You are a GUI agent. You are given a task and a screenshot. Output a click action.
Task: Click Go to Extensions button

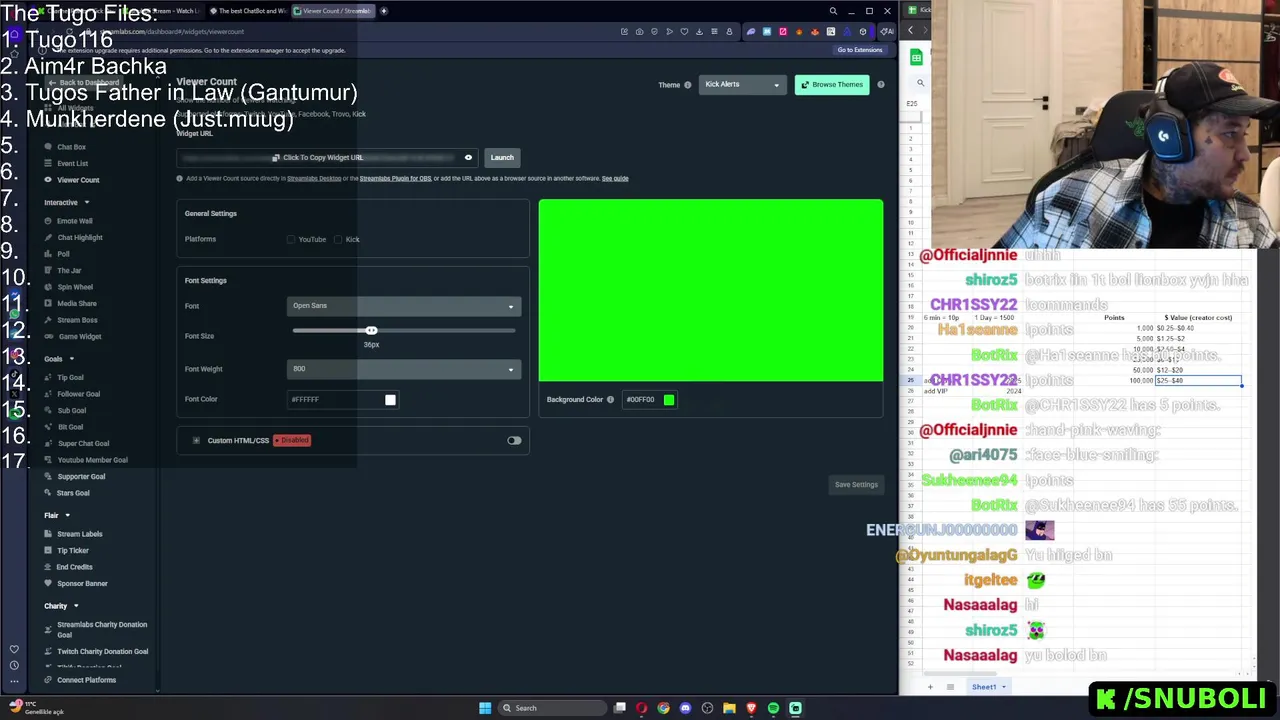click(x=860, y=50)
